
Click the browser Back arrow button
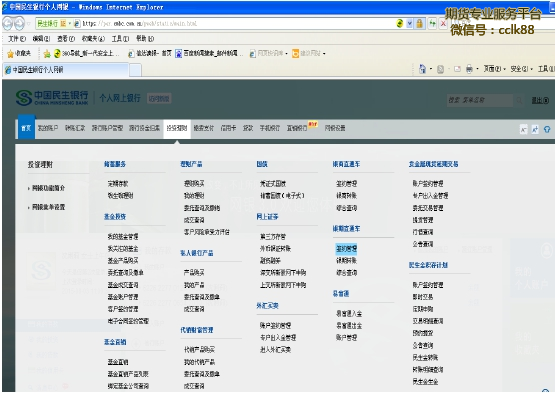(7, 24)
